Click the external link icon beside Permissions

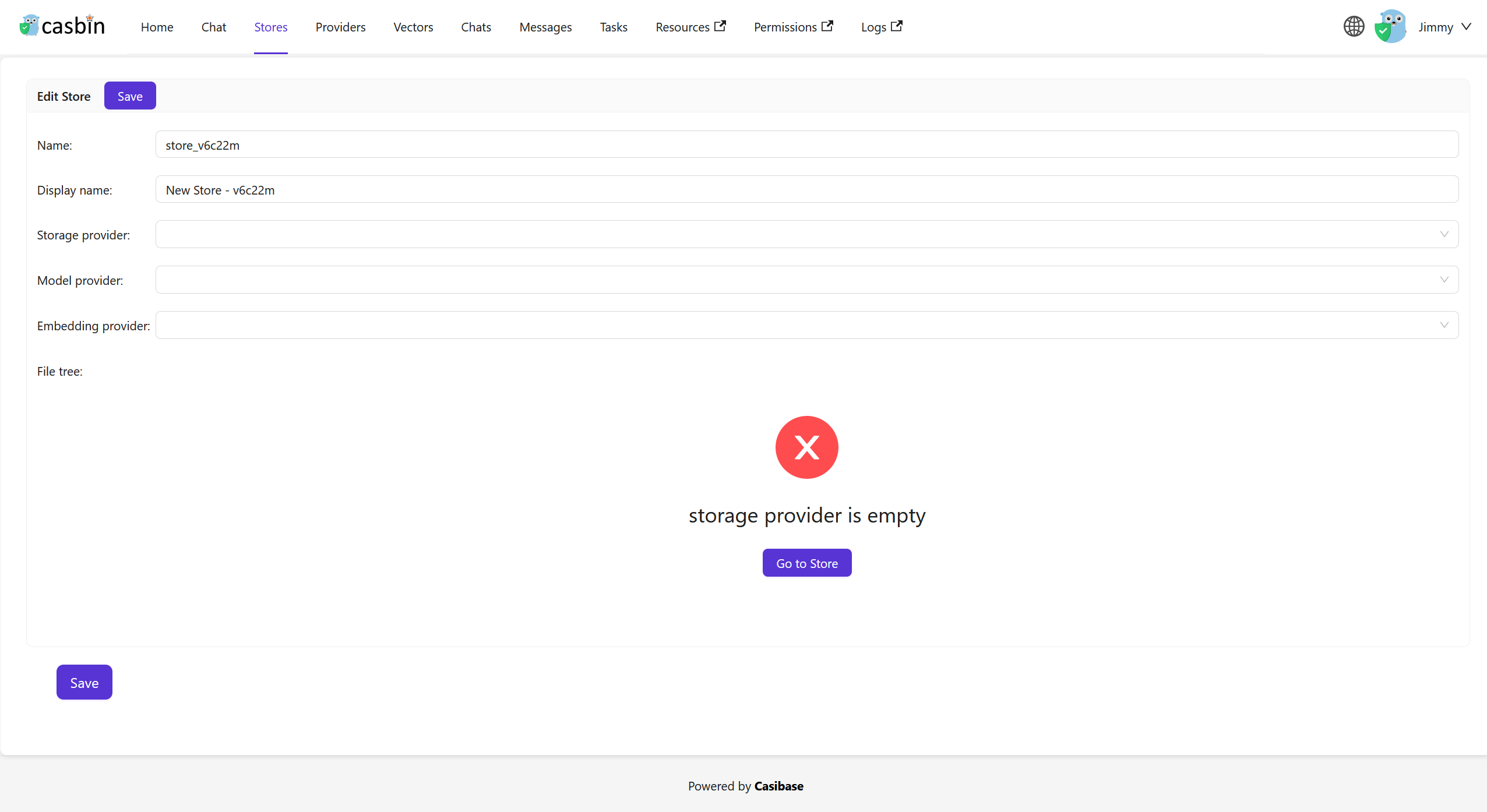pyautogui.click(x=827, y=26)
